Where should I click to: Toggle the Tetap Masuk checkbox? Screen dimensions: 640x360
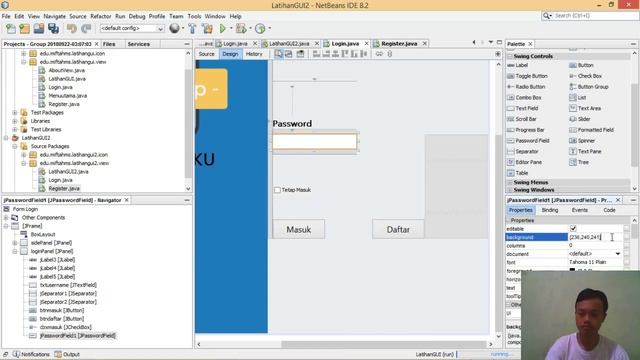(278, 190)
